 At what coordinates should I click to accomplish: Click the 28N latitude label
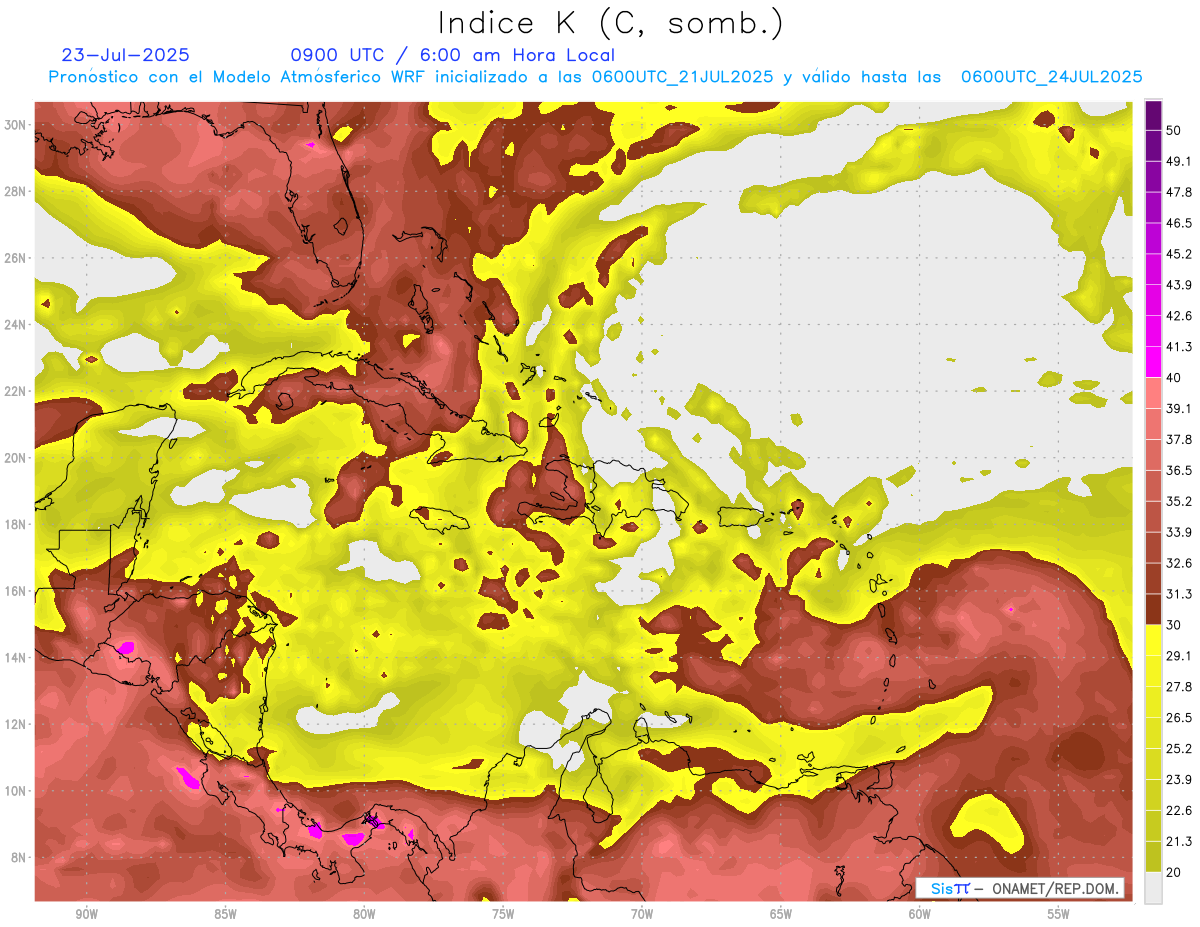coord(15,191)
